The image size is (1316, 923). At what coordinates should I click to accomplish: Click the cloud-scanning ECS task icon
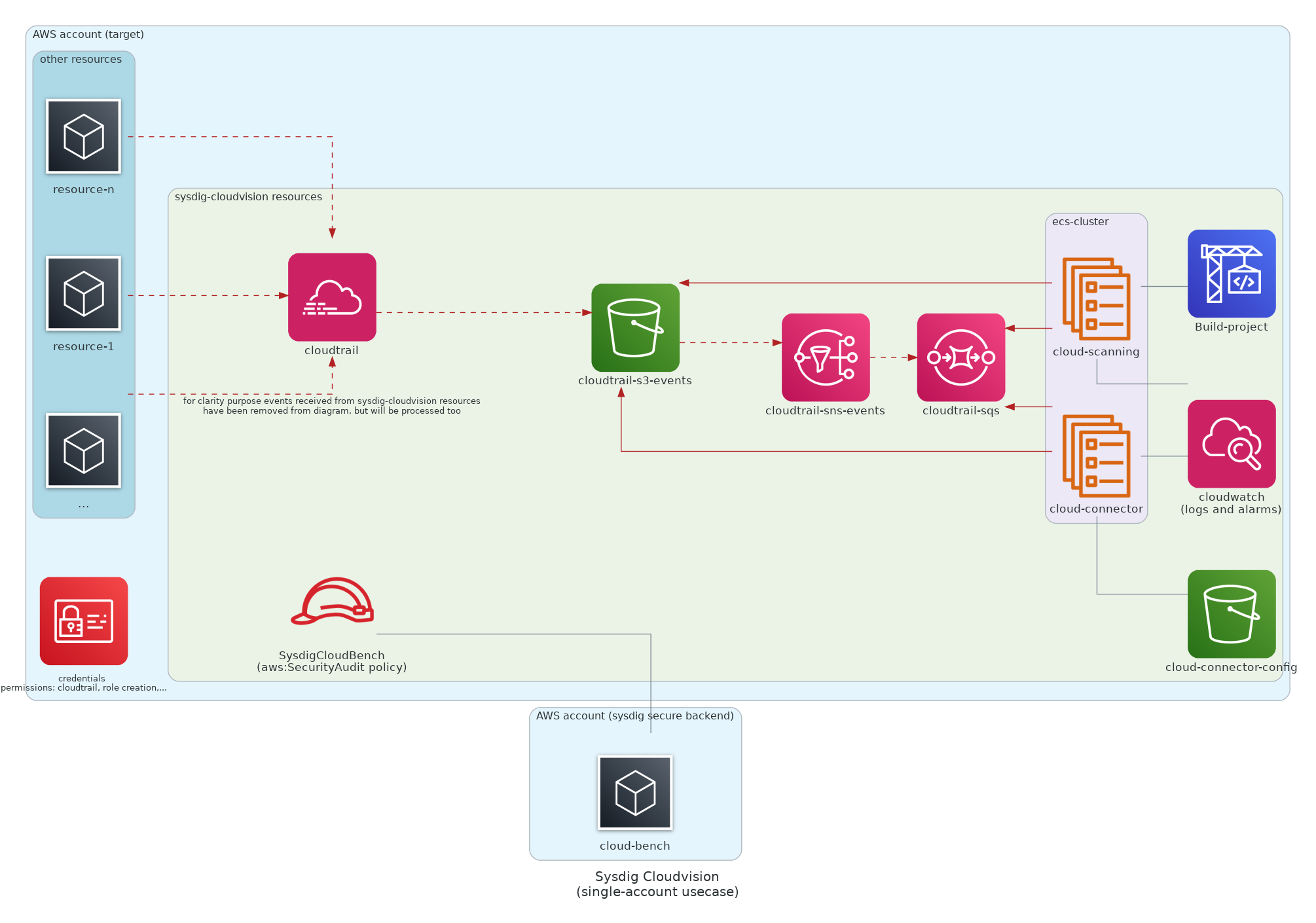[x=1096, y=299]
